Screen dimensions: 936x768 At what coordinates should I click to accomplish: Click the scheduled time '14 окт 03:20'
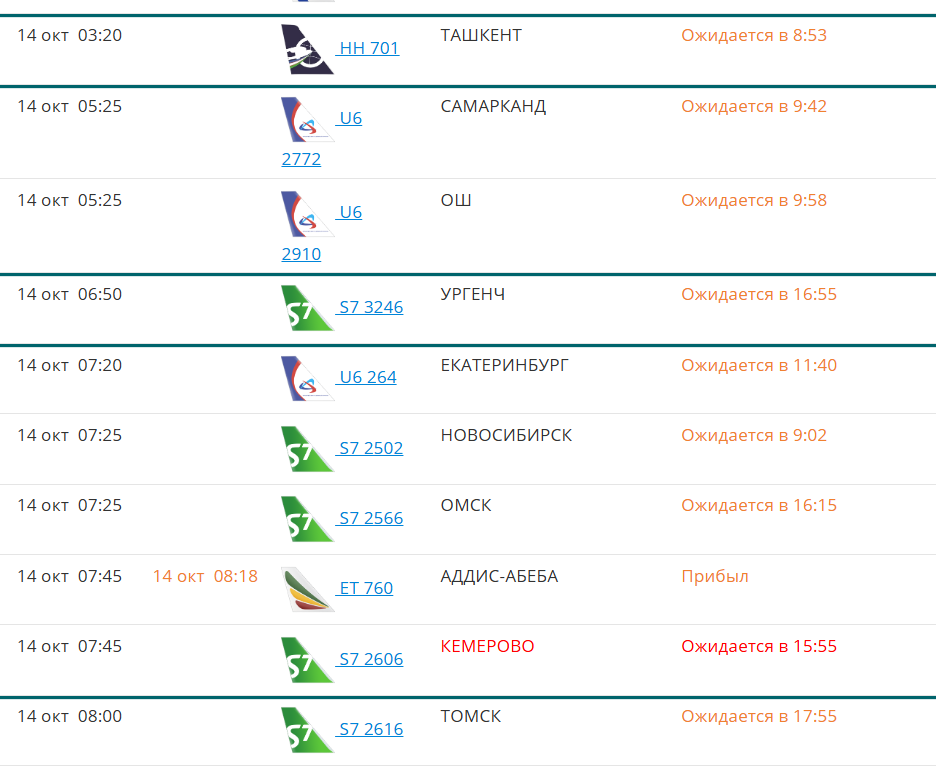[70, 35]
